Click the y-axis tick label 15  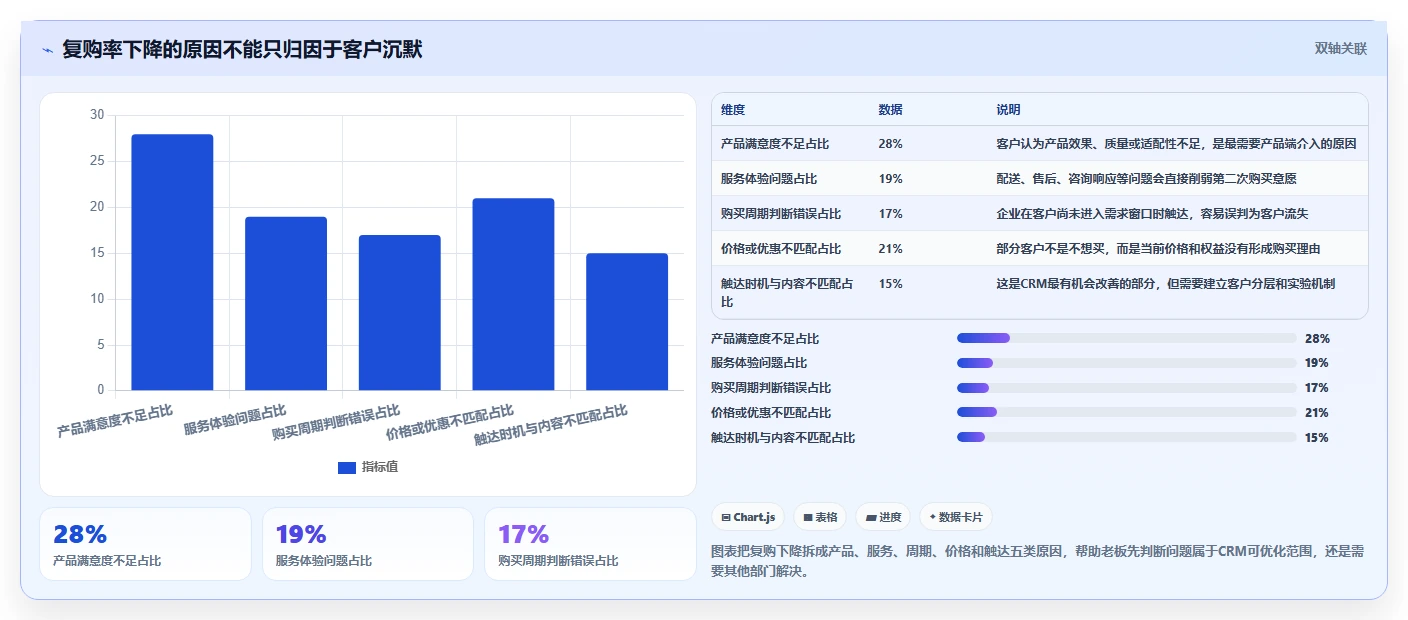pos(97,253)
